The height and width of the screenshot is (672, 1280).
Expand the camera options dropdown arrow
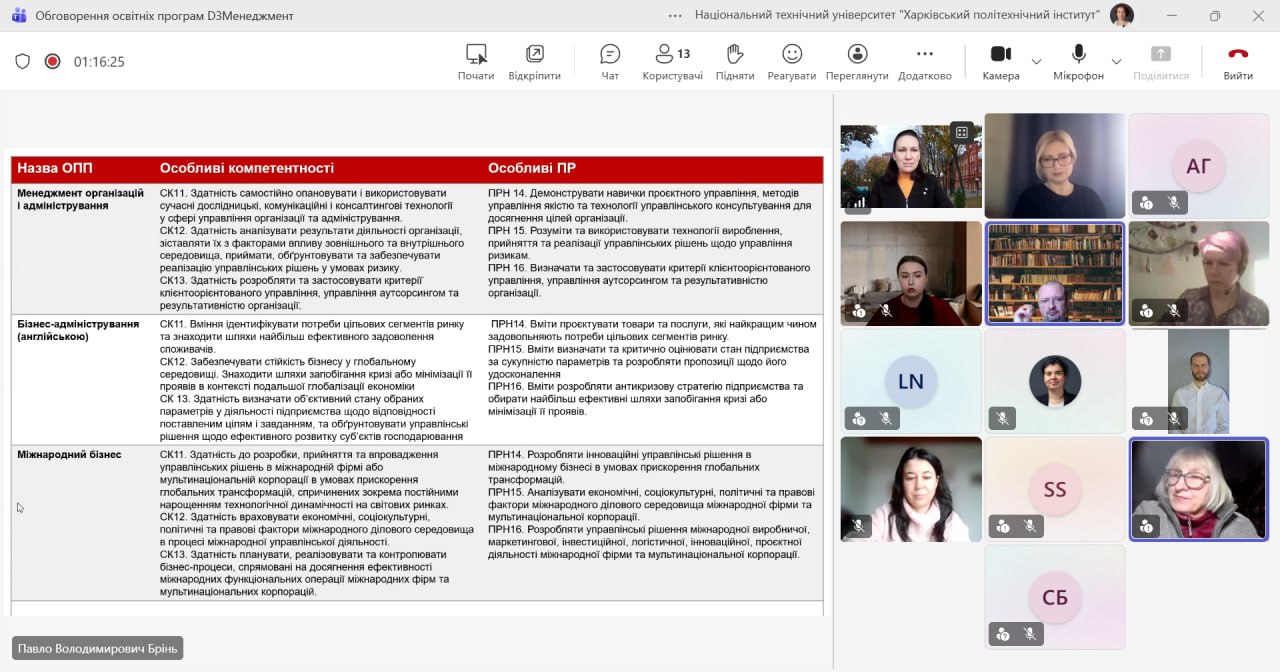coord(1036,62)
